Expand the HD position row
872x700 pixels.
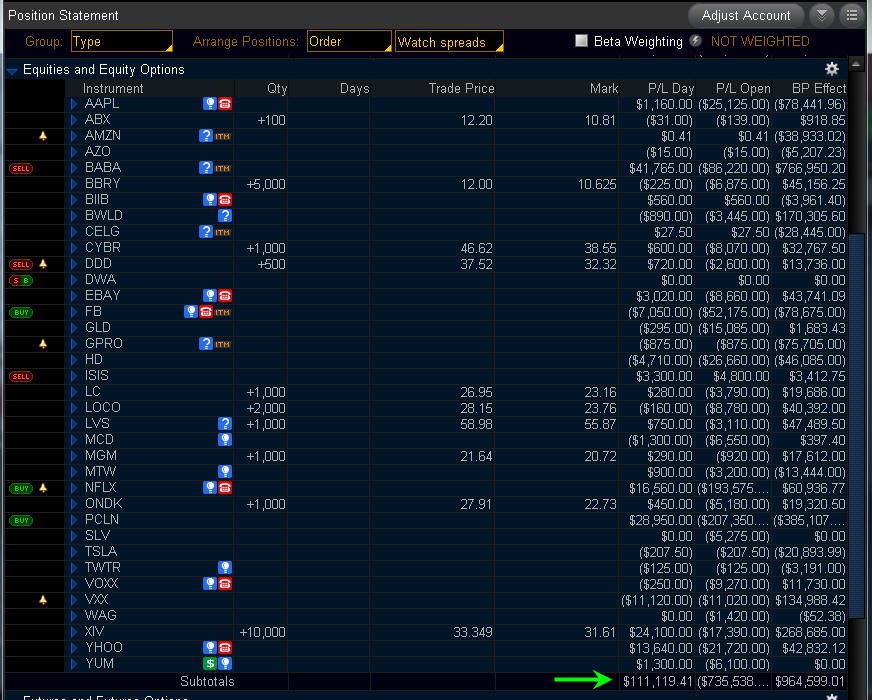pyautogui.click(x=74, y=360)
